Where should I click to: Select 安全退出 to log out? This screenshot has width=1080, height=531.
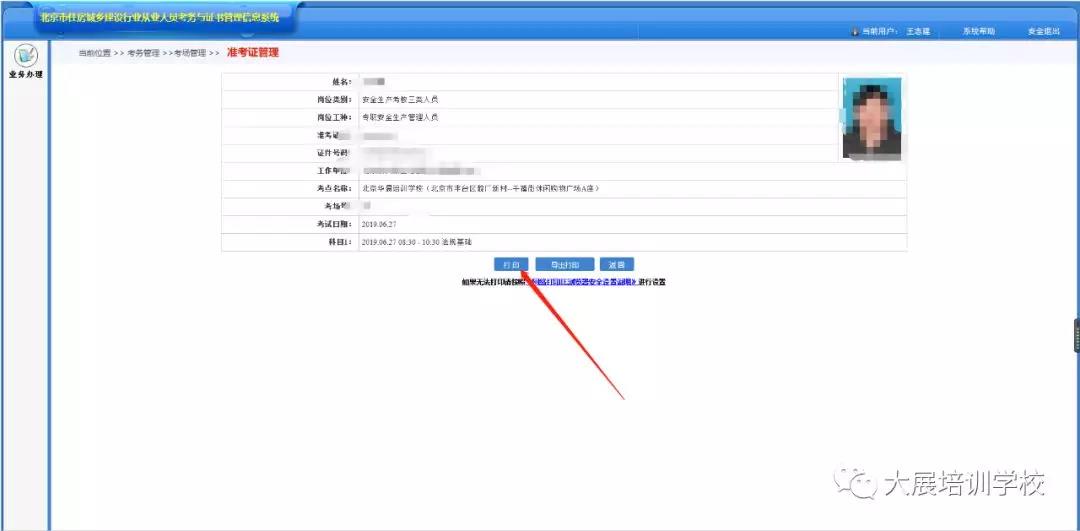[x=1043, y=32]
